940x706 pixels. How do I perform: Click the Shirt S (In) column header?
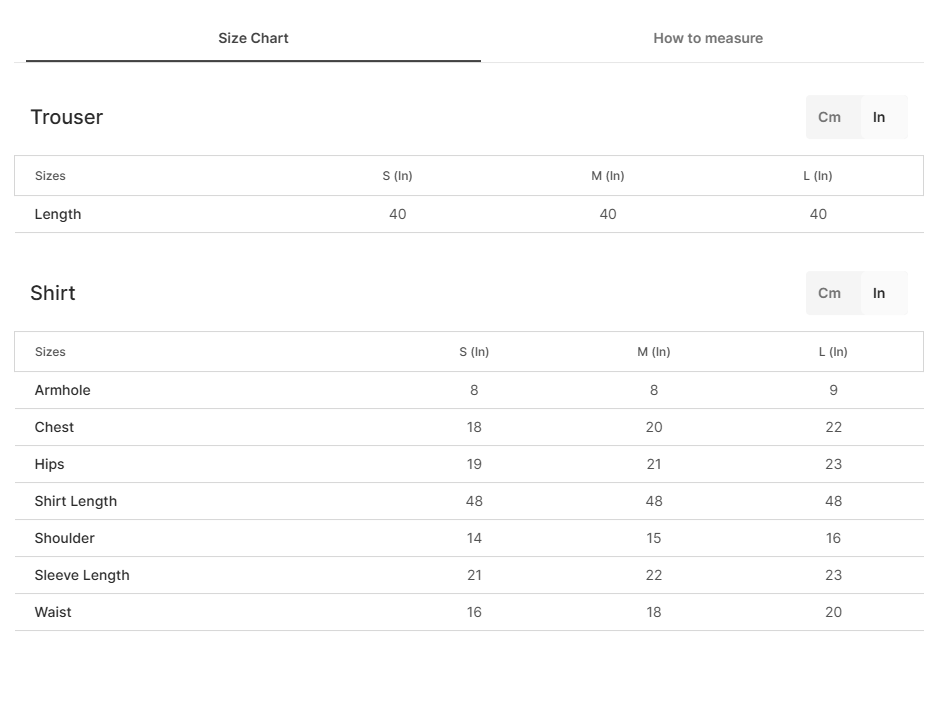[474, 352]
